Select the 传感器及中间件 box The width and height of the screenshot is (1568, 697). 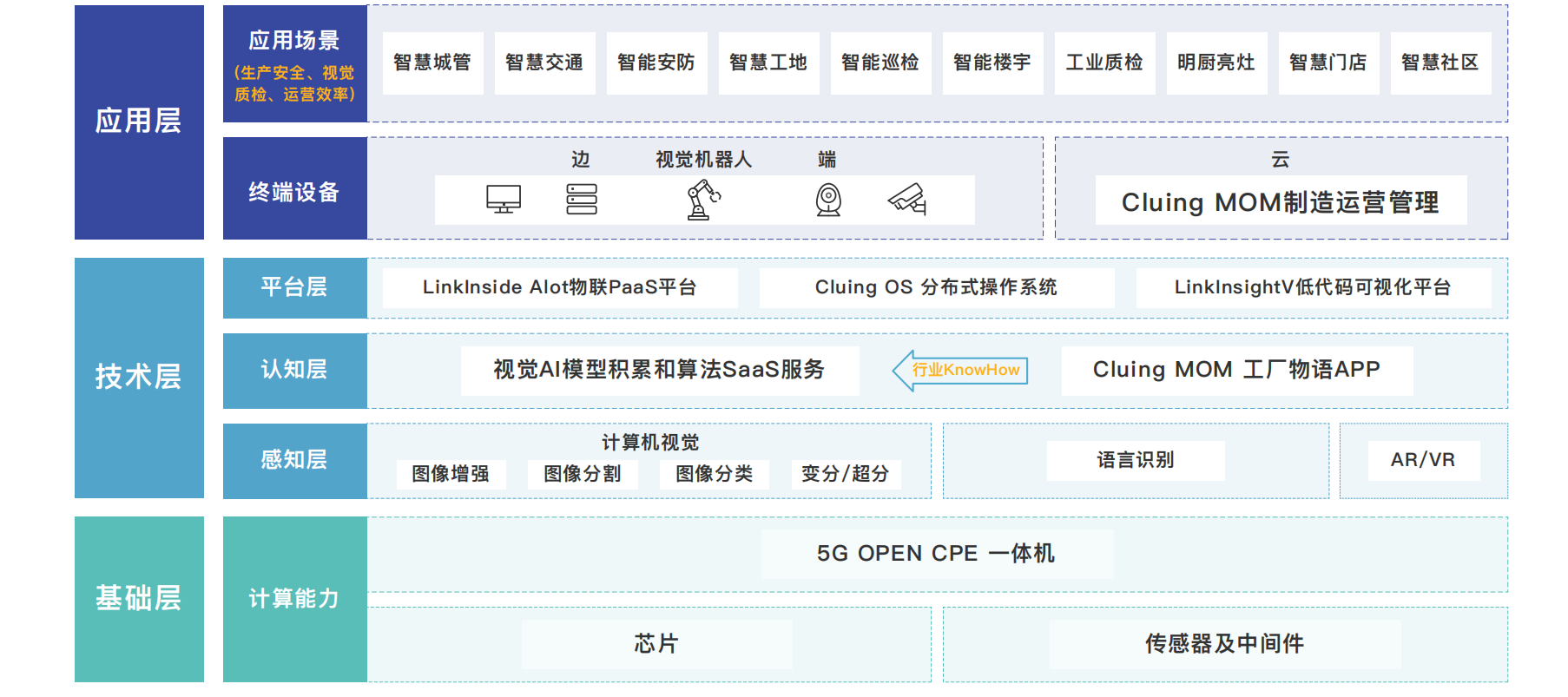coord(1224,644)
